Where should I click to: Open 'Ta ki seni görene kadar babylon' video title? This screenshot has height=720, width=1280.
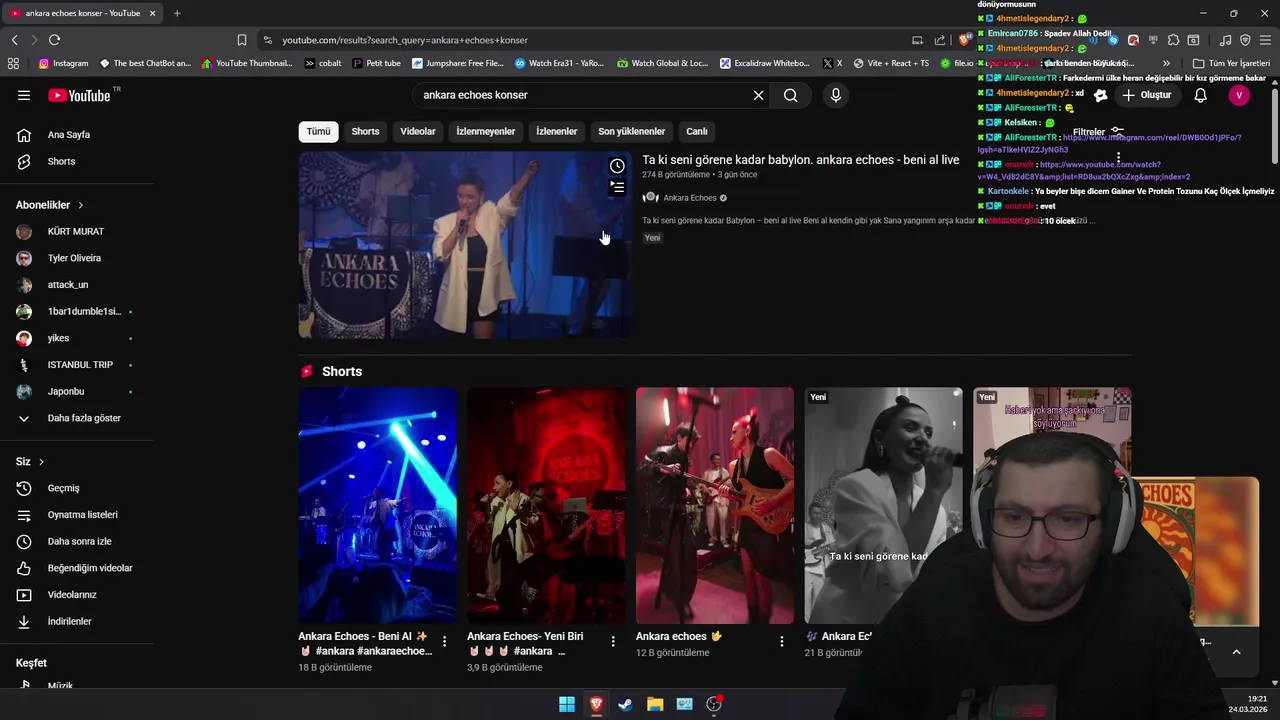tap(800, 160)
